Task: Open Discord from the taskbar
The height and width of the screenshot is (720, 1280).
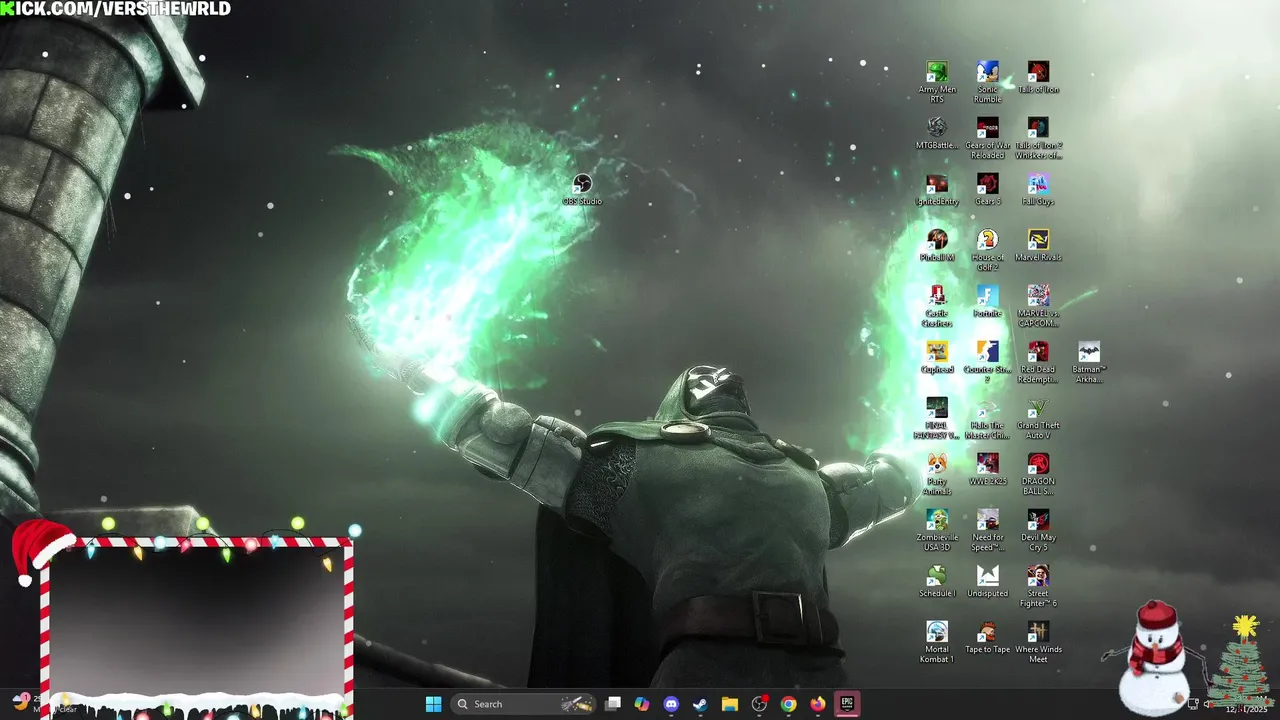Action: 671,704
